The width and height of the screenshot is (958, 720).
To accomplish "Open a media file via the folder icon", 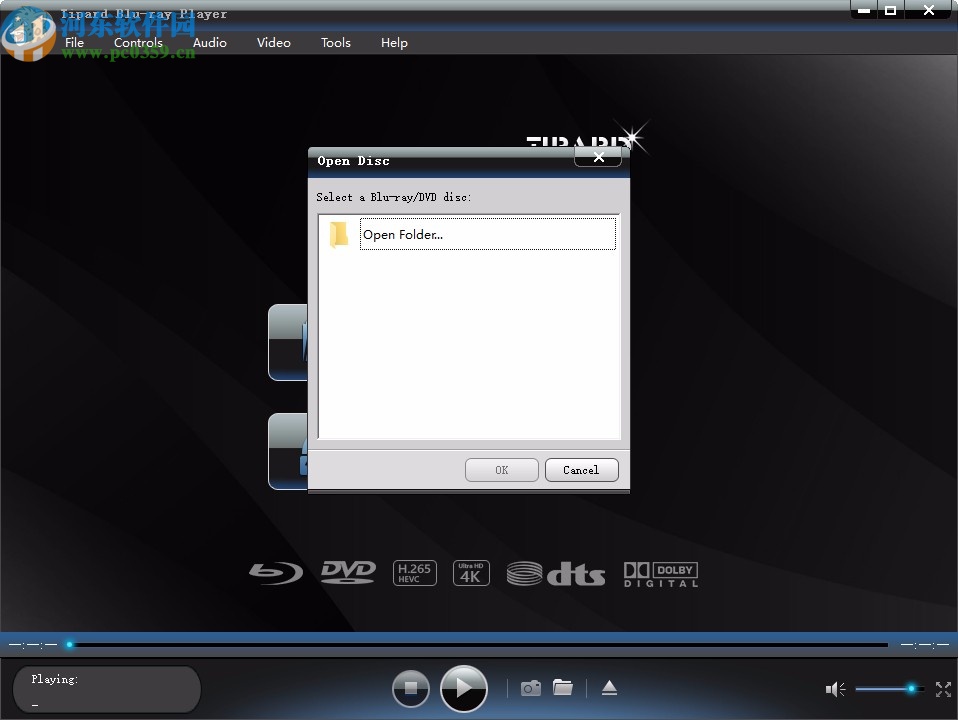I will coord(563,688).
